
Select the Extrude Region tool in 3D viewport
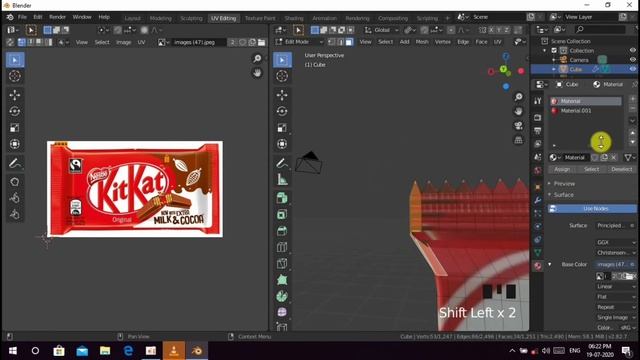282,198
